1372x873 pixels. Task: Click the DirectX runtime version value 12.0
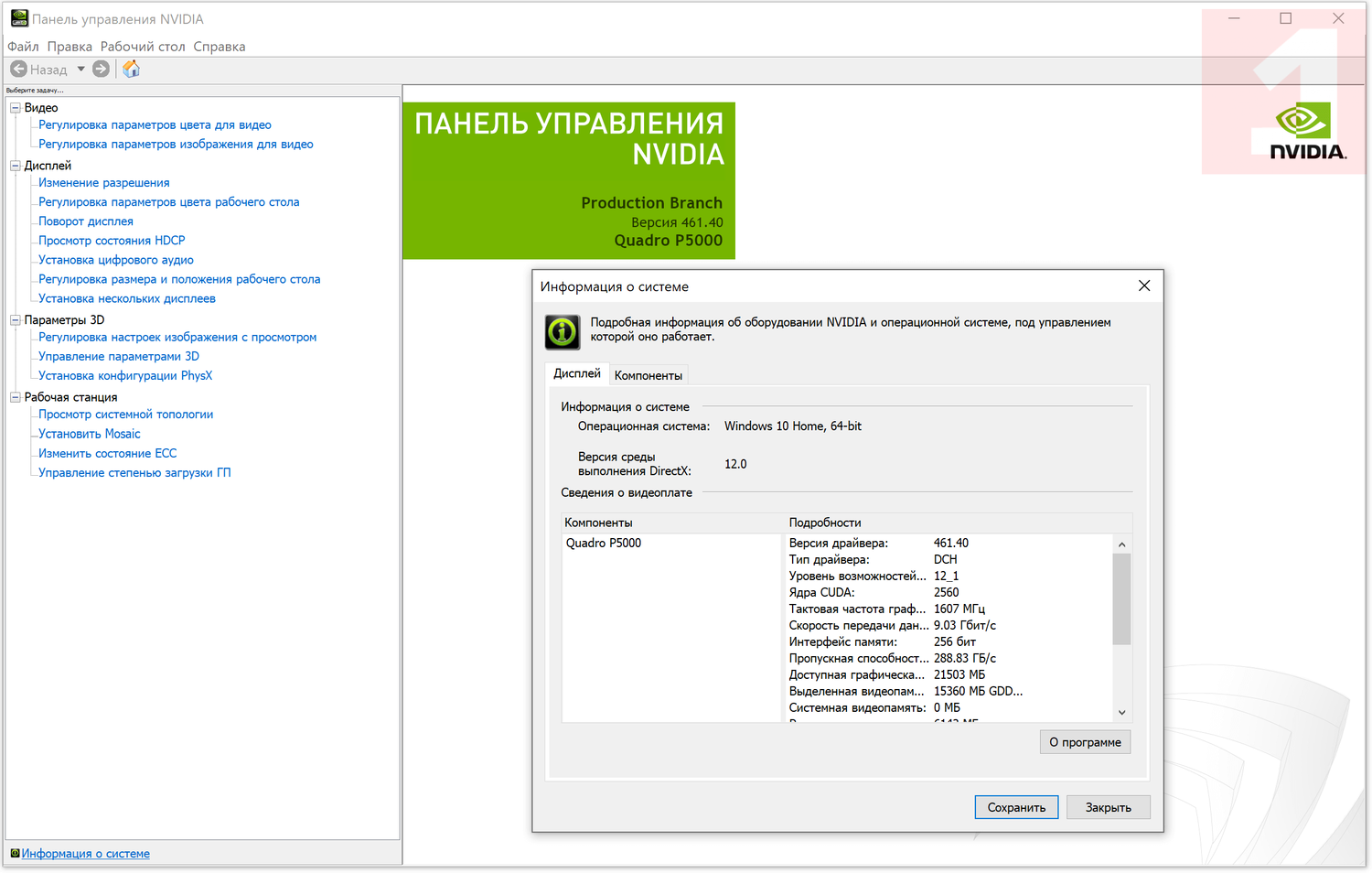tap(735, 465)
